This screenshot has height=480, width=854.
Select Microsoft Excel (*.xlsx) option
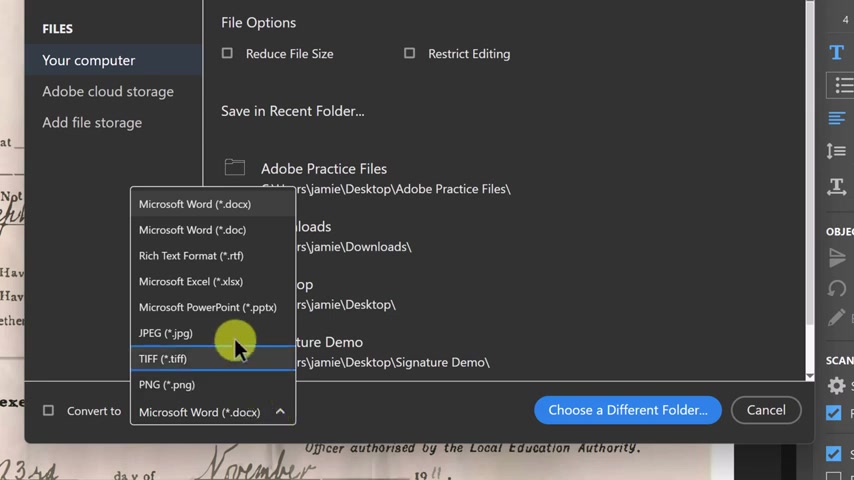coord(213,281)
